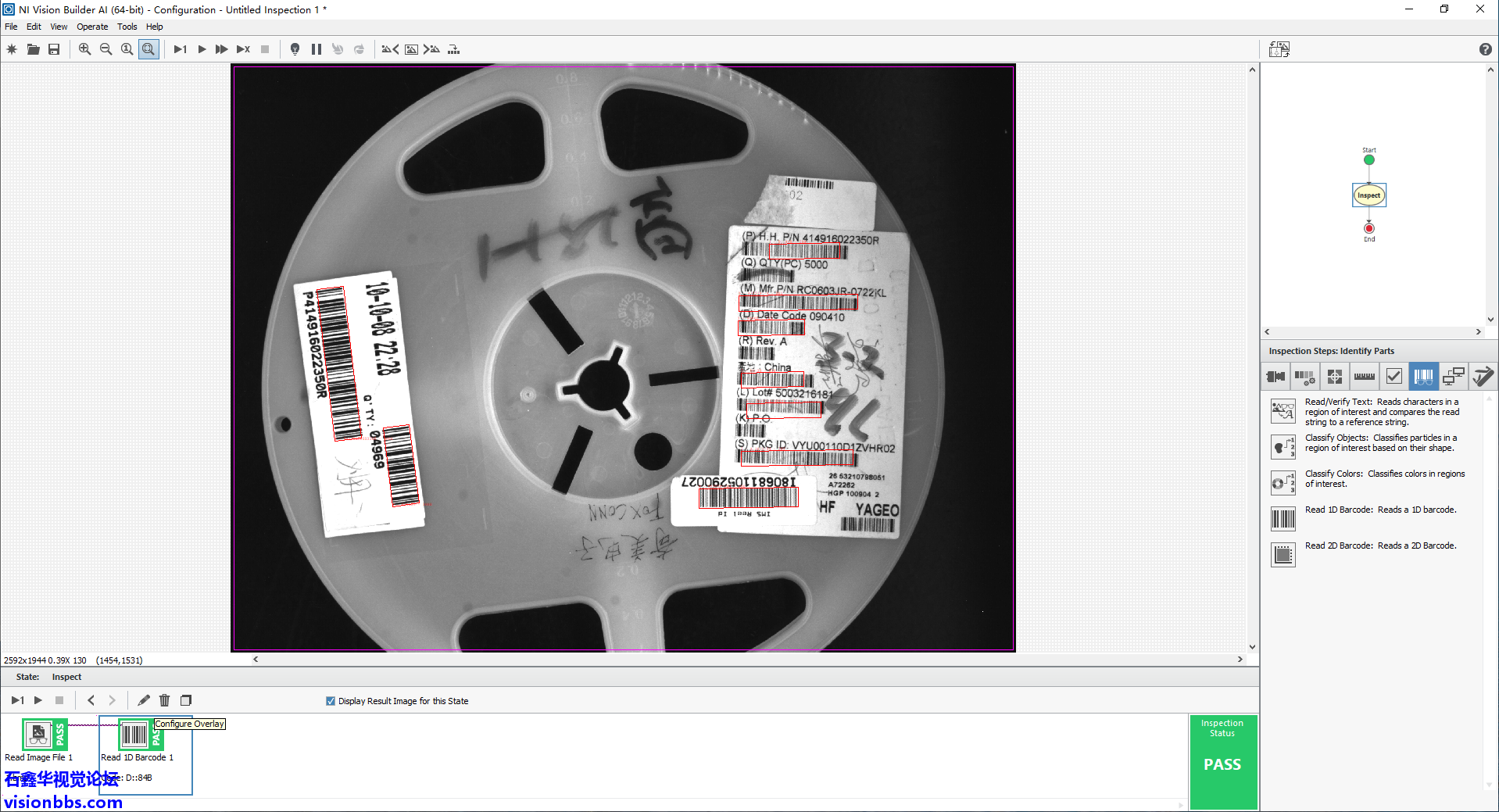This screenshot has width=1499, height=812.
Task: Open the Communicate steps tab
Action: pyautogui.click(x=1453, y=377)
